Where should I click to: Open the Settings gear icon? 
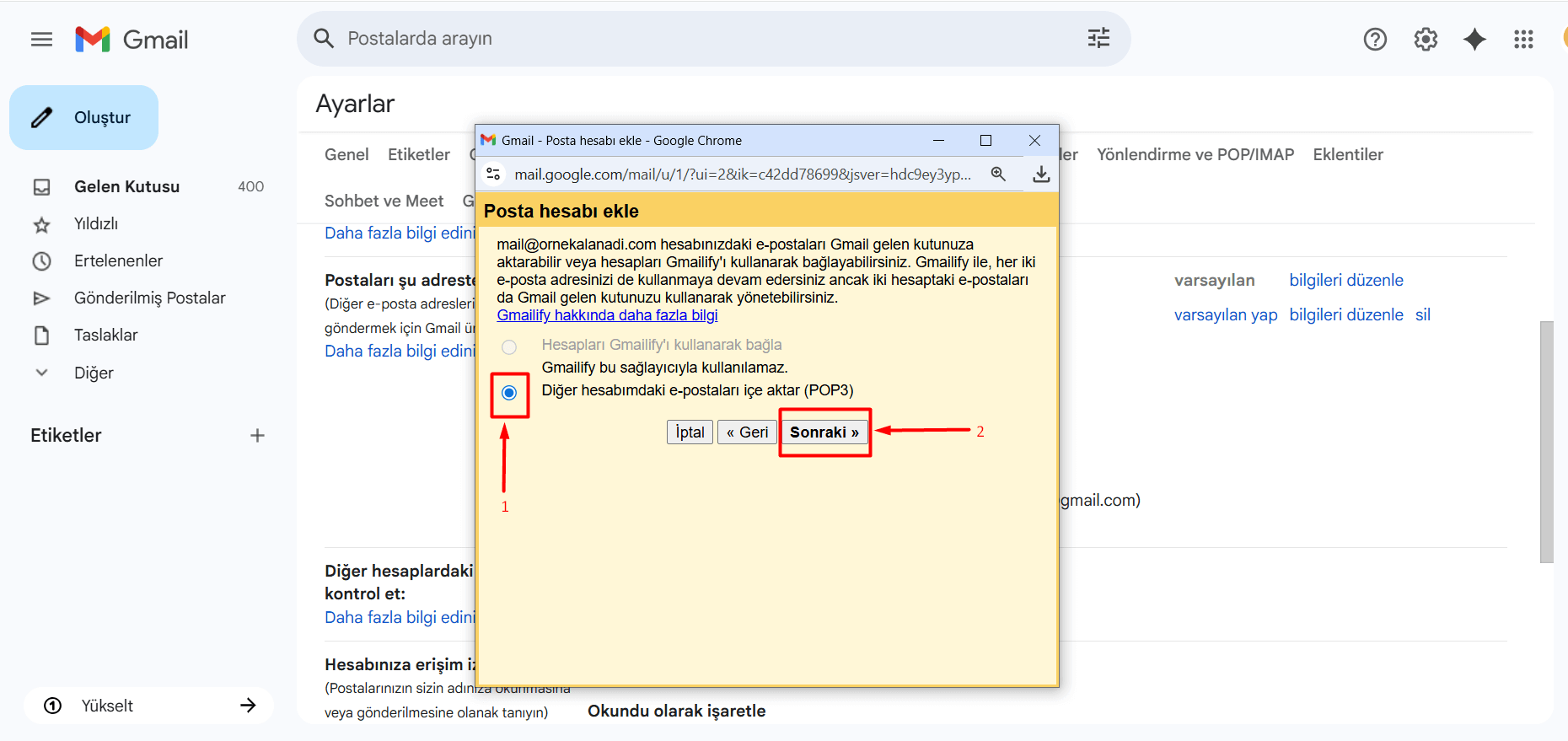1426,39
